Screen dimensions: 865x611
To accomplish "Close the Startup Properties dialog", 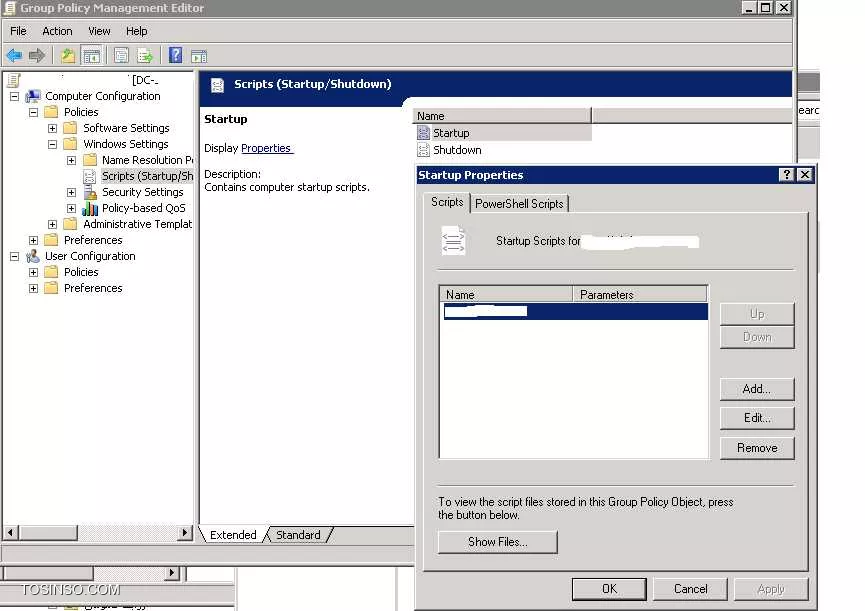I will (x=805, y=175).
